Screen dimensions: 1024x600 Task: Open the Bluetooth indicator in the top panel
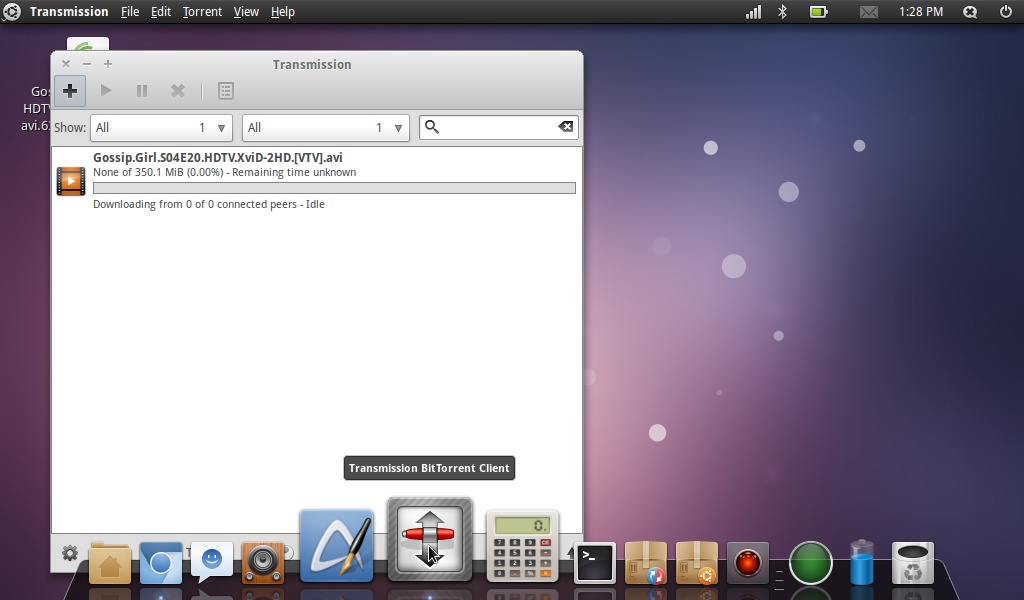pyautogui.click(x=782, y=12)
